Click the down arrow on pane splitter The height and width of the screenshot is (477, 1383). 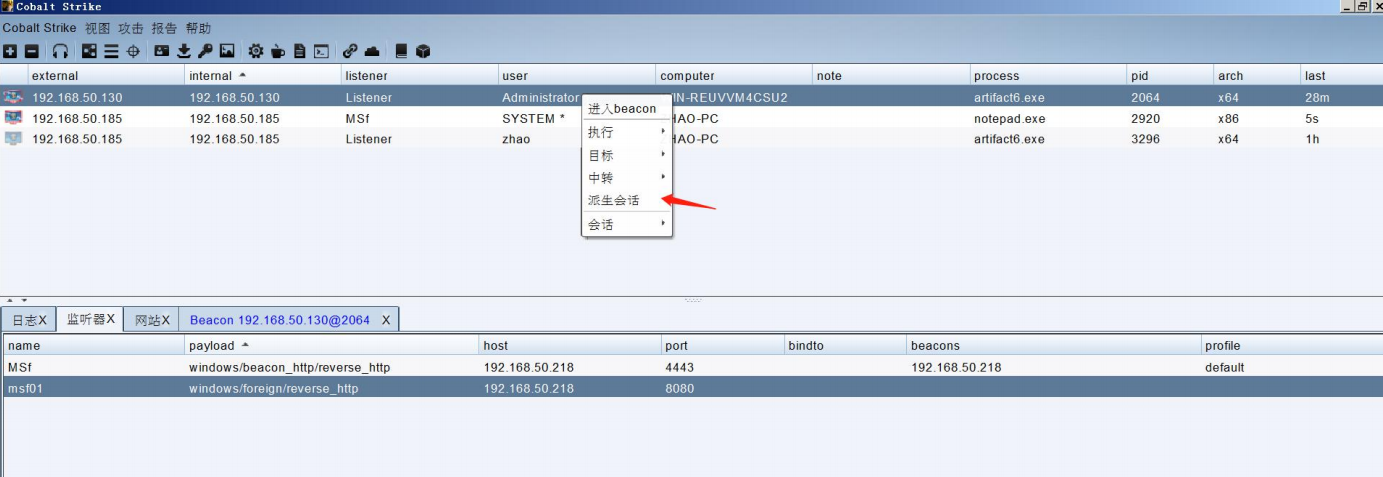click(x=24, y=300)
